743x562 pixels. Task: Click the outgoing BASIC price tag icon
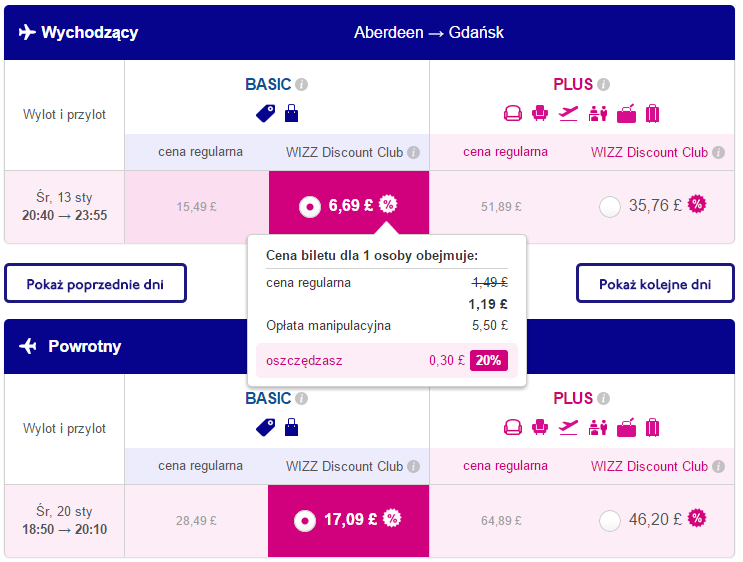[x=265, y=114]
